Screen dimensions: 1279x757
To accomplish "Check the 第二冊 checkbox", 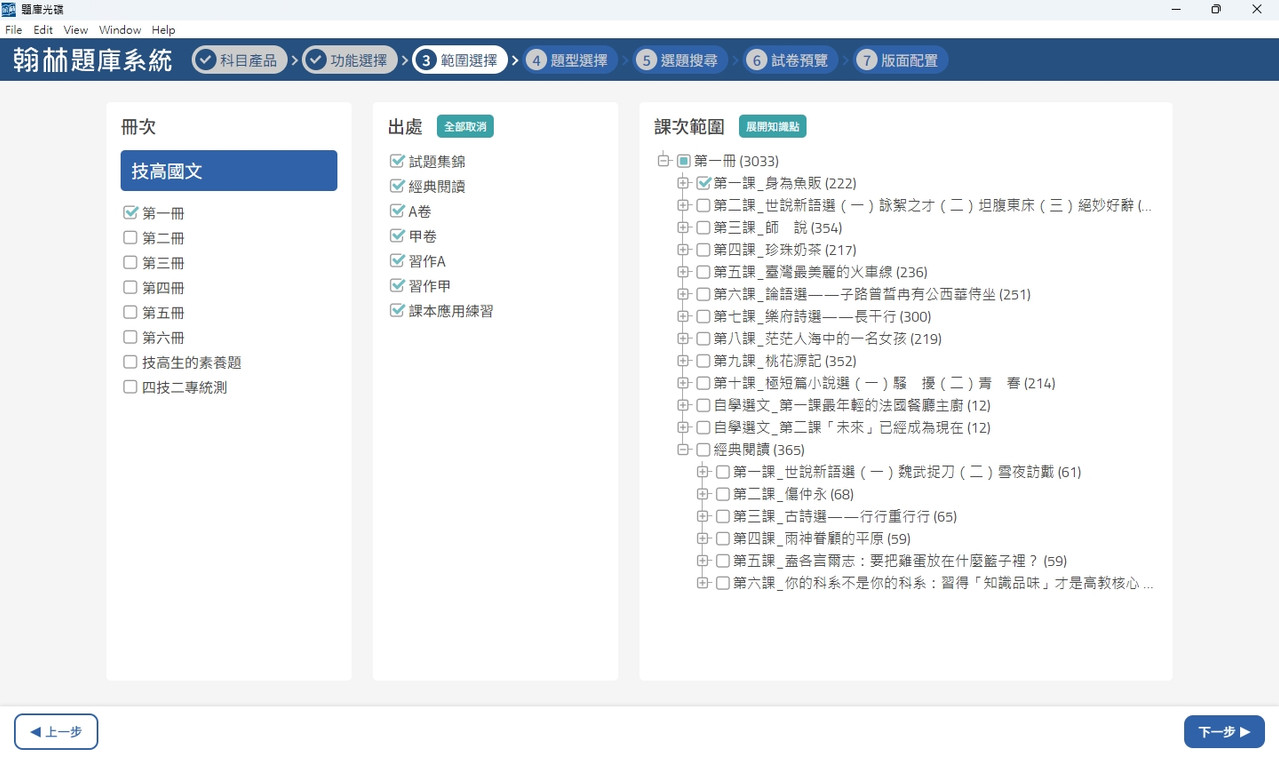I will (130, 237).
